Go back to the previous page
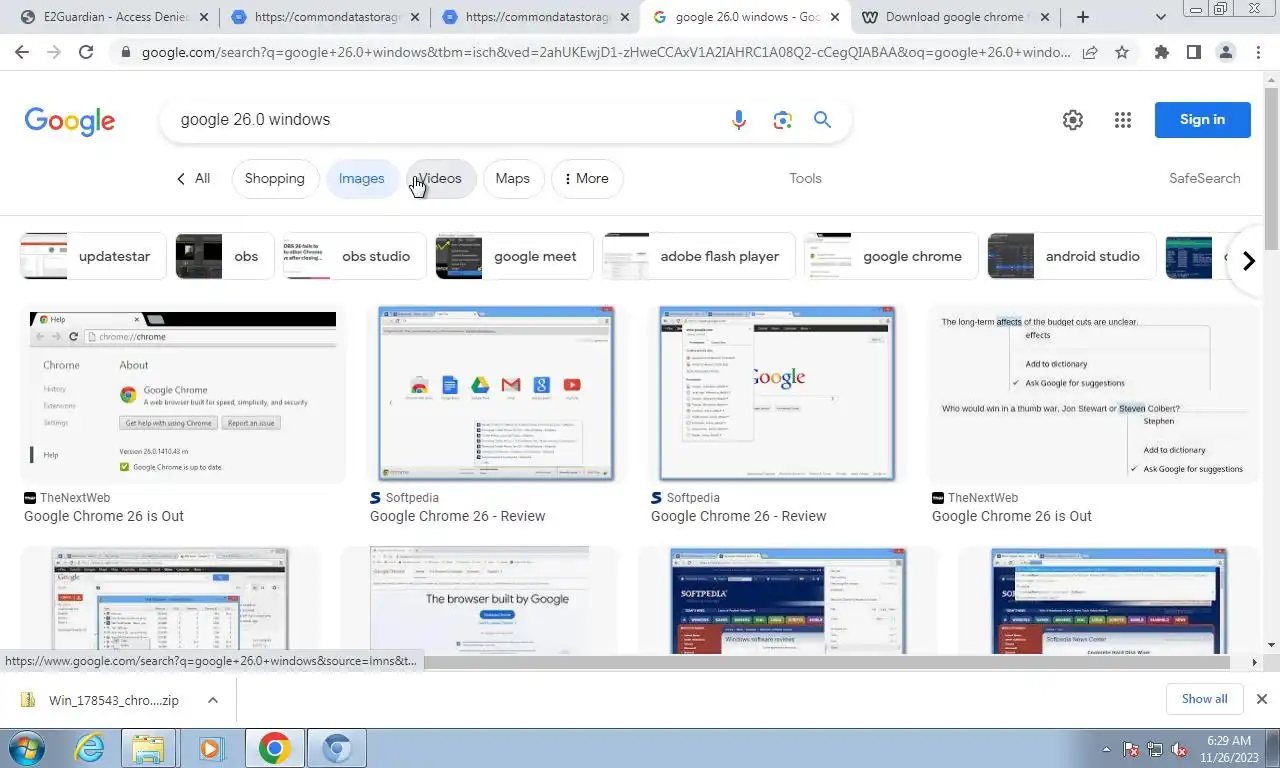 22,52
